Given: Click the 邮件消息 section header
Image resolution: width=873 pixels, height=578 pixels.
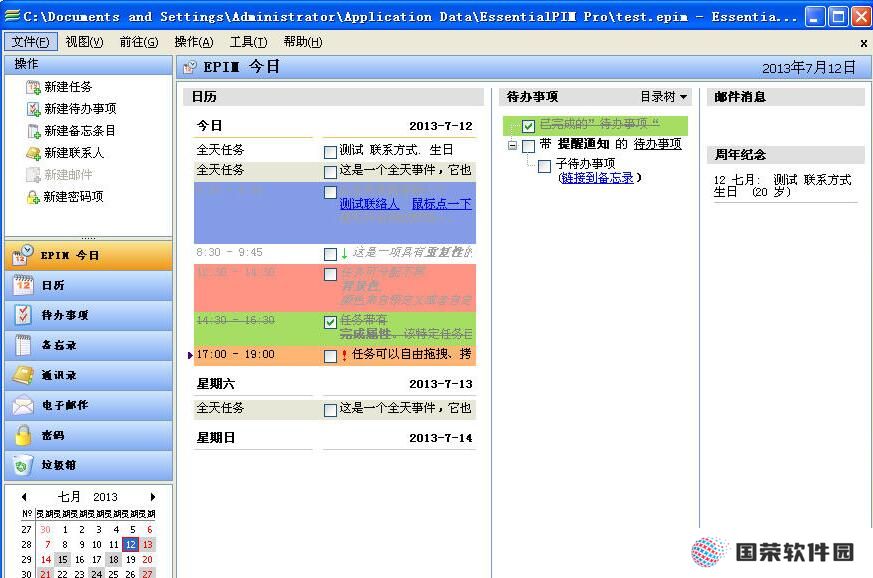Looking at the screenshot, I should [786, 97].
